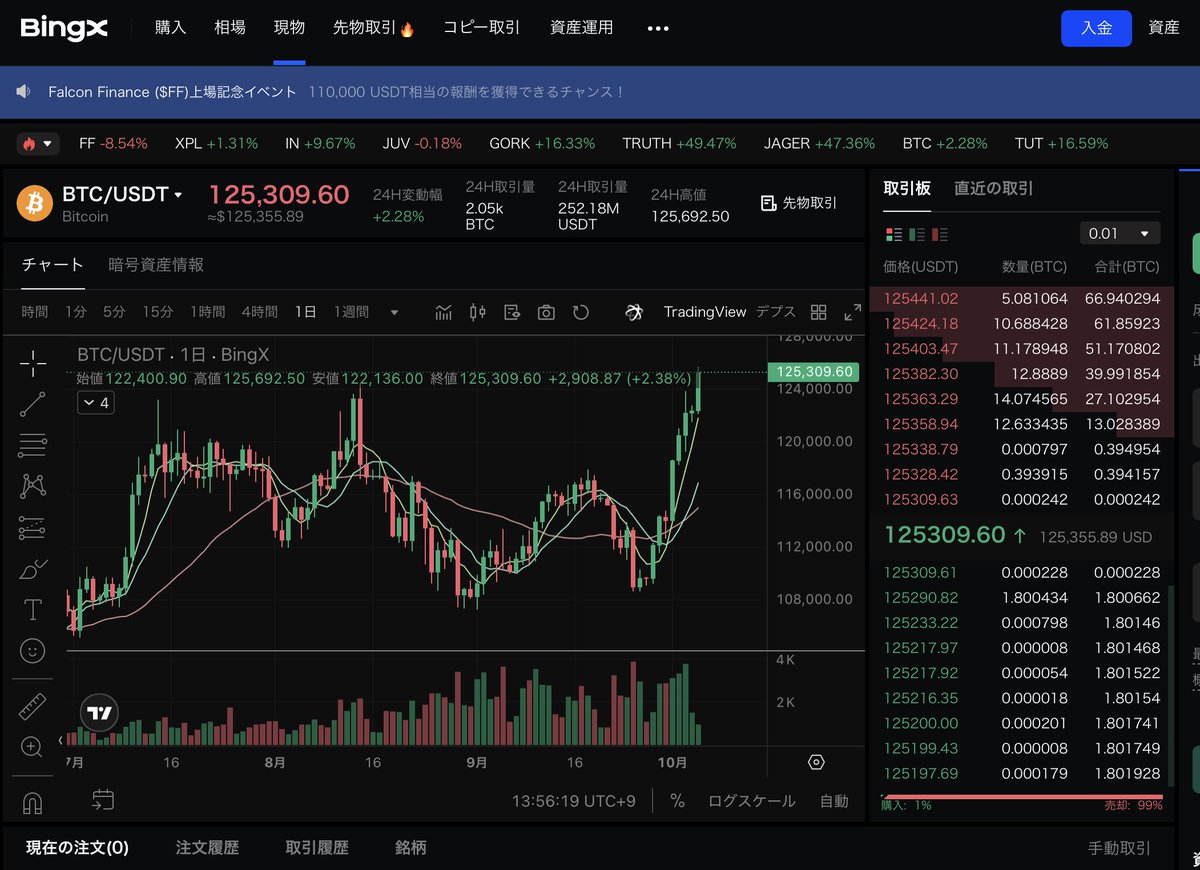Image resolution: width=1200 pixels, height=870 pixels.
Task: Click the TradingView logo on chart
Action: [99, 713]
